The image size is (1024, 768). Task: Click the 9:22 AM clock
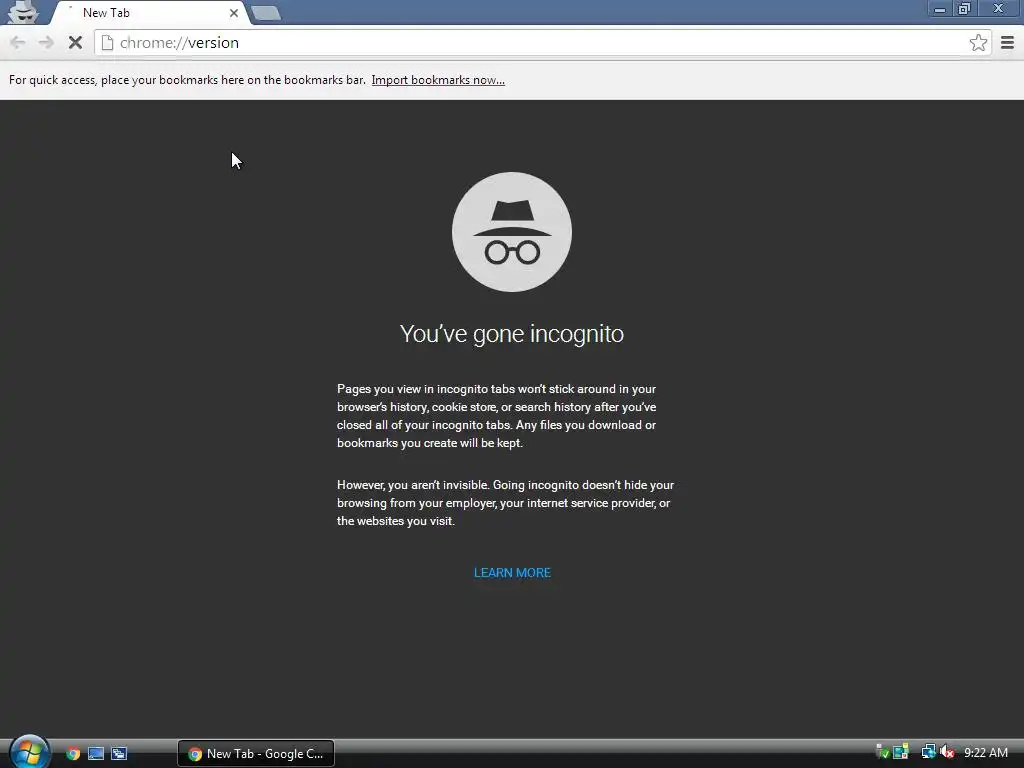click(x=985, y=753)
